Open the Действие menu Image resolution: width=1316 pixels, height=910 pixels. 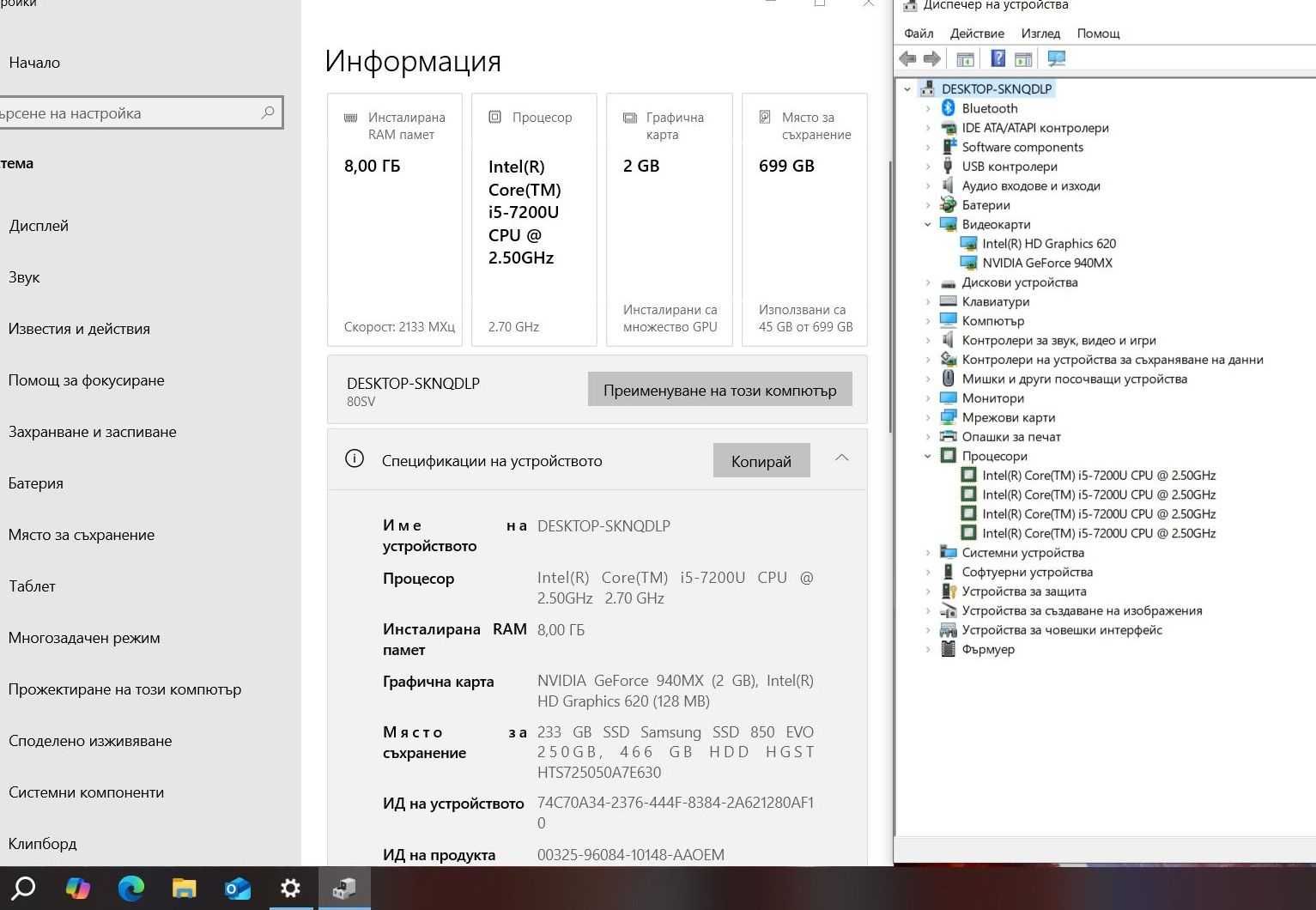977,33
